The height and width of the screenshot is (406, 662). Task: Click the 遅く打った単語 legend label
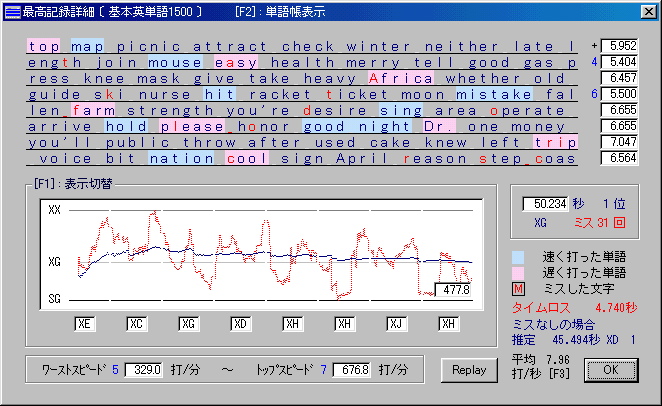[x=584, y=273]
